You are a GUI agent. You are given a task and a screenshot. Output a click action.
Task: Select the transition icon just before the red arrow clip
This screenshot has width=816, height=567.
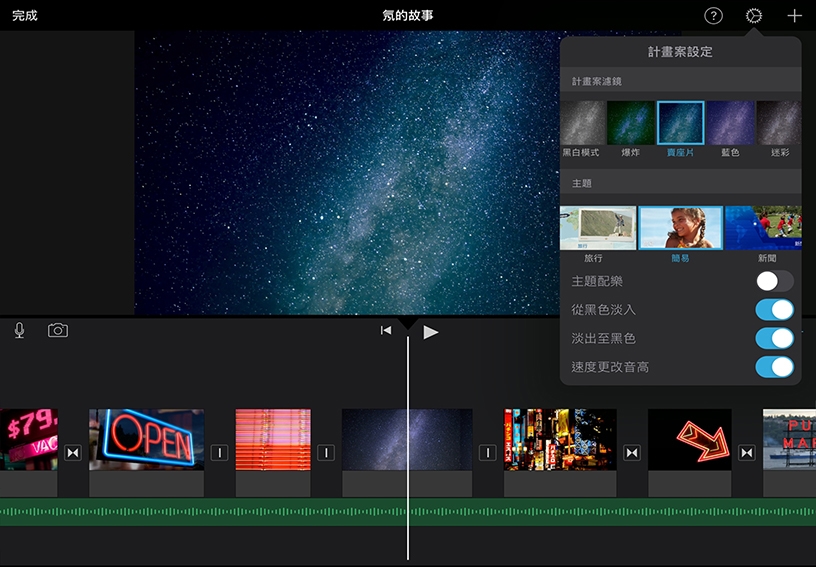tap(632, 453)
